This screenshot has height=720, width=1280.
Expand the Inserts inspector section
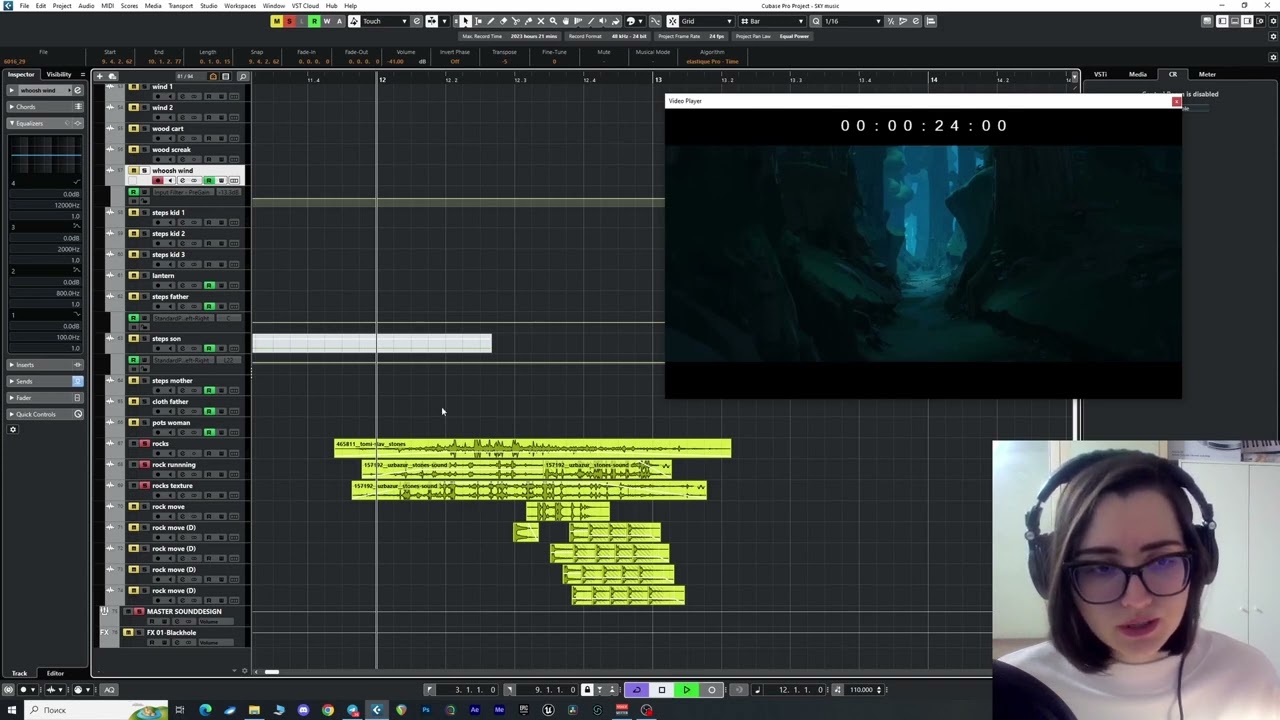coord(44,364)
